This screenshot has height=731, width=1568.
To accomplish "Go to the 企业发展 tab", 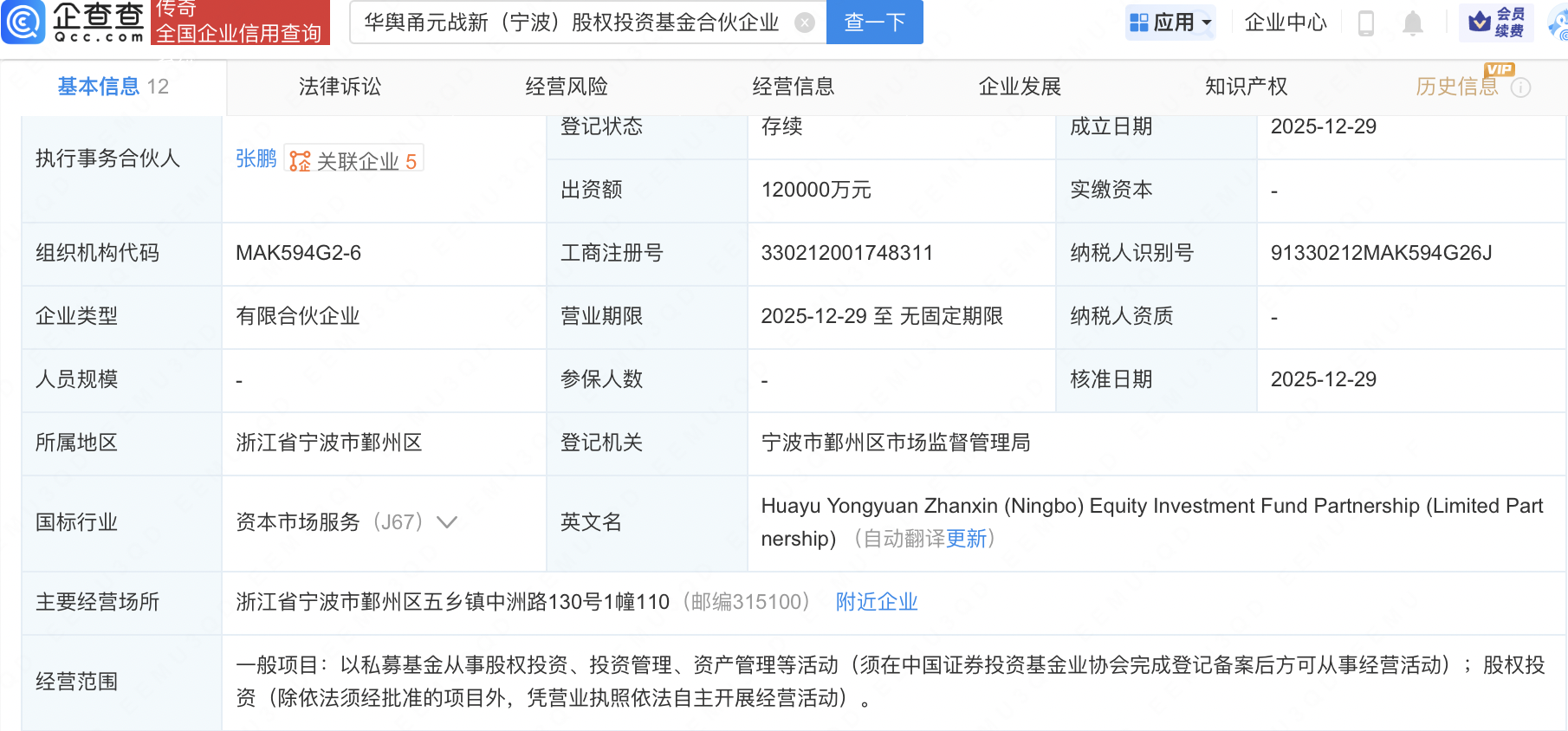I will (x=1020, y=87).
